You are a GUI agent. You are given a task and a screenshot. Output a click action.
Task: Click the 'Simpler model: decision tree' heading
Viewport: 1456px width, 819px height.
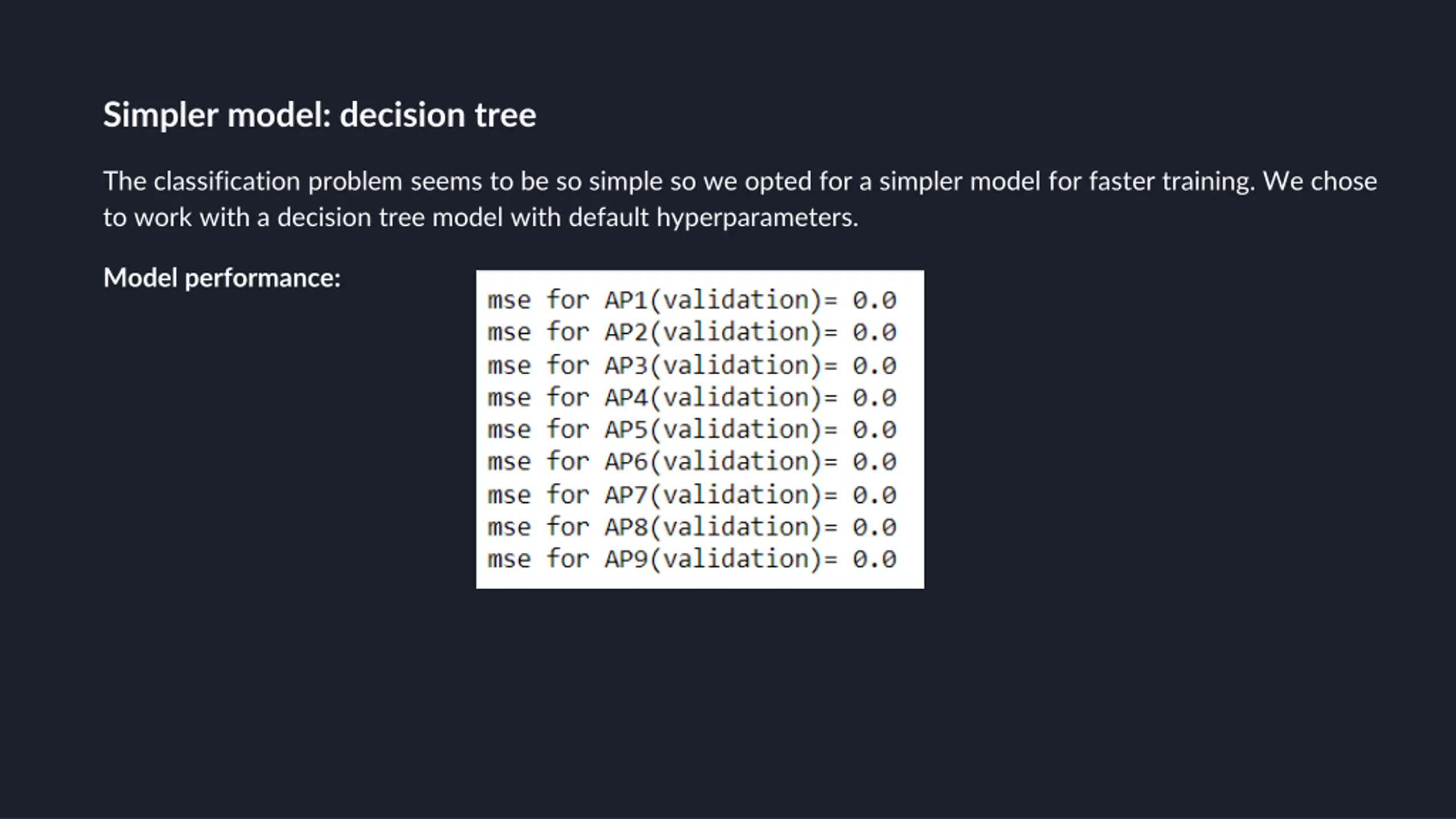(x=320, y=116)
